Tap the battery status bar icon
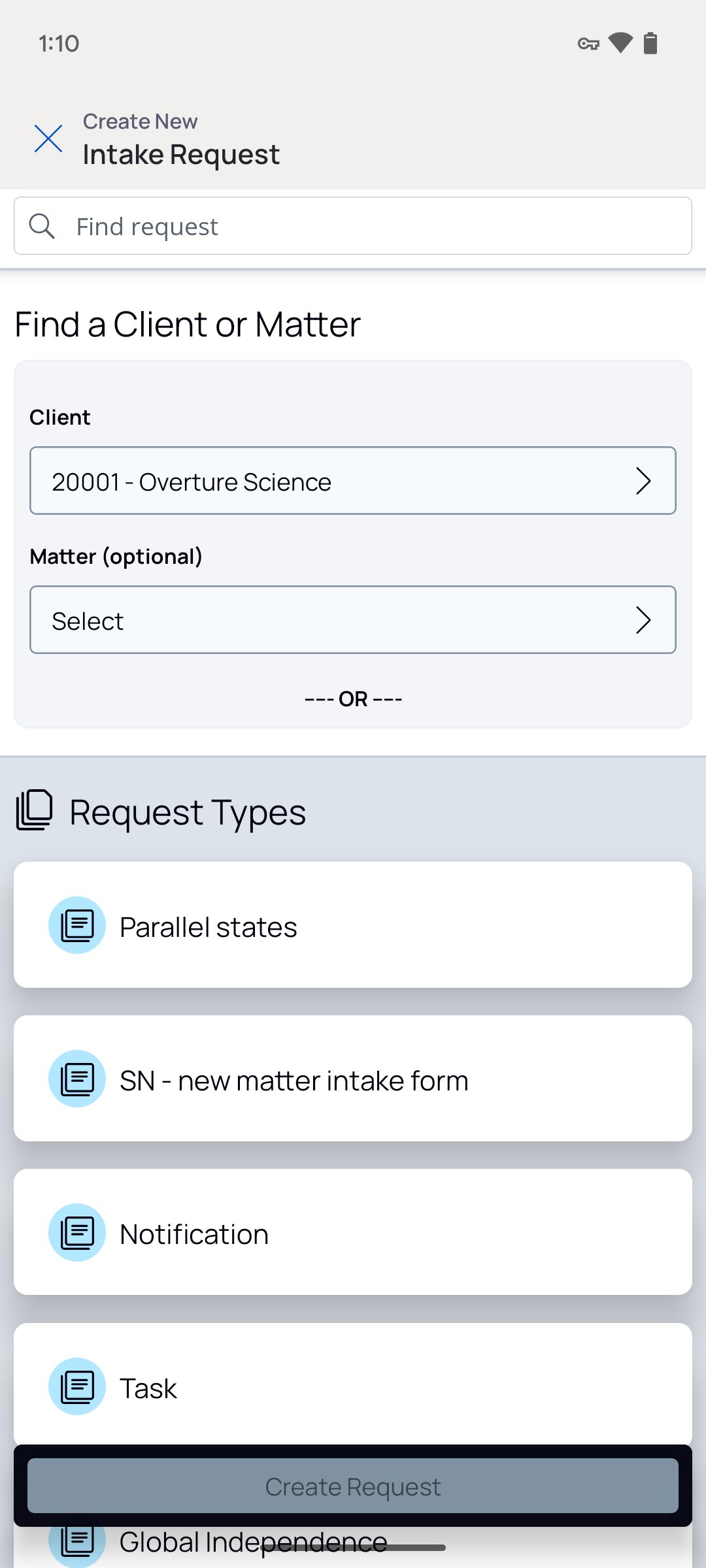The height and width of the screenshot is (1568, 706). point(650,43)
